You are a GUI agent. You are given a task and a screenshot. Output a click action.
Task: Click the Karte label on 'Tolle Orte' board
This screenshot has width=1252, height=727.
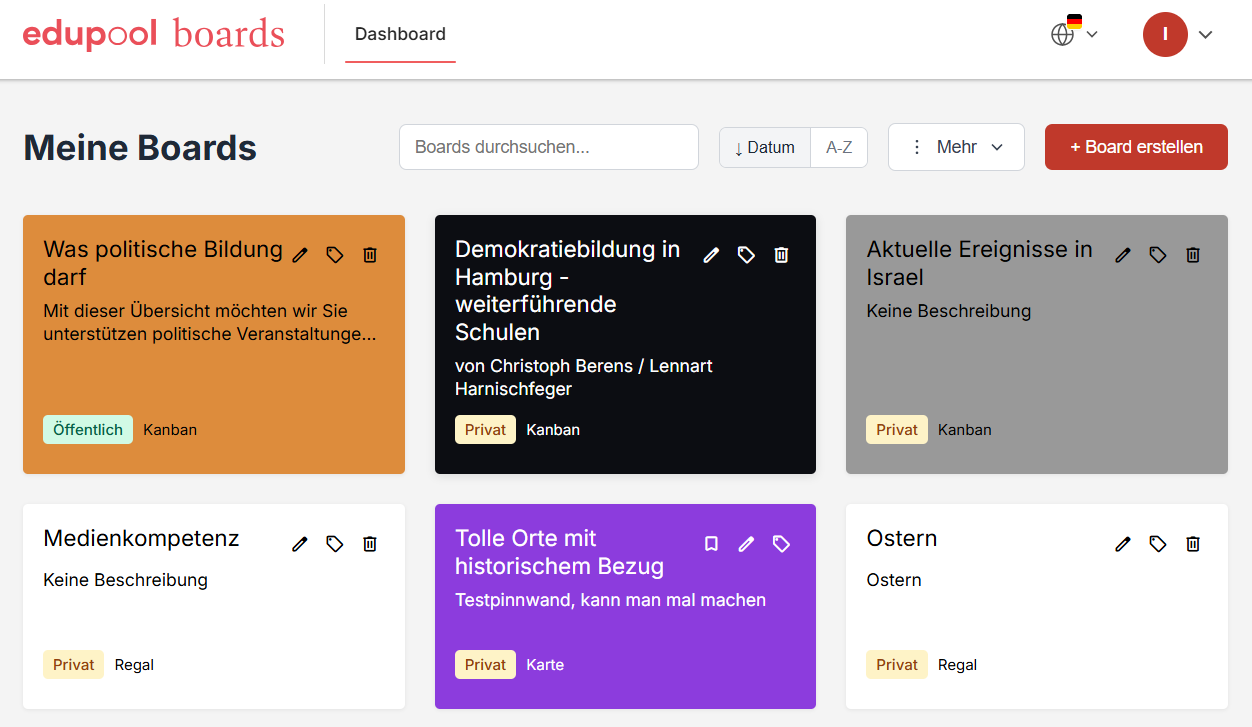545,665
